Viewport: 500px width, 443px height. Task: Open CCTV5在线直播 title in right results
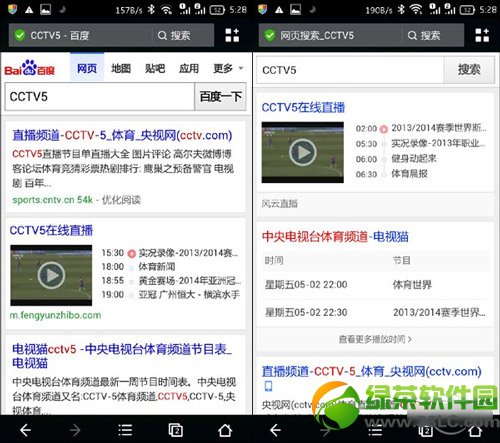(303, 107)
